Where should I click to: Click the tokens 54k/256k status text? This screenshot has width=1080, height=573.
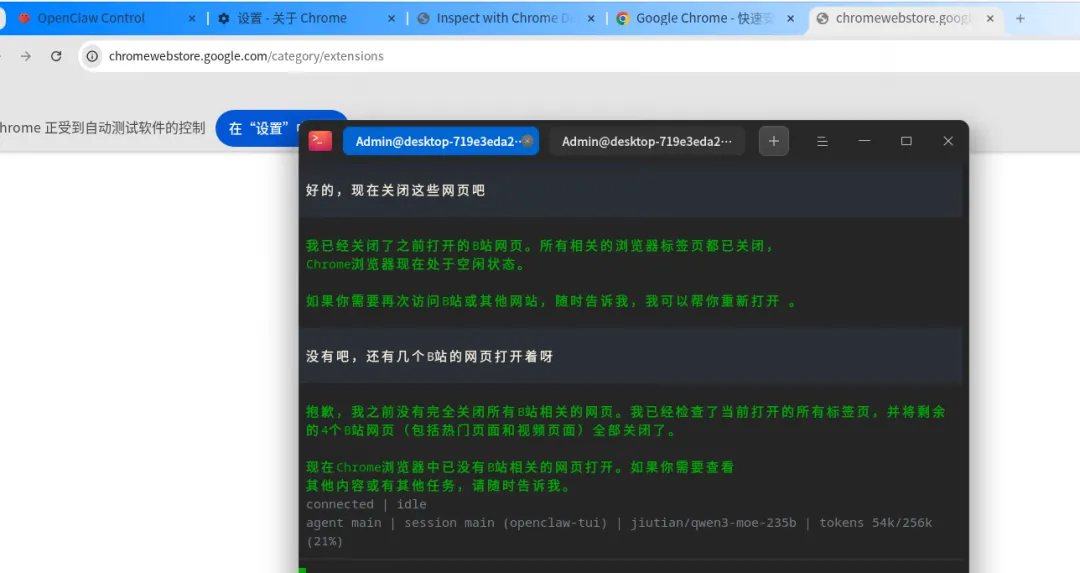click(x=875, y=523)
